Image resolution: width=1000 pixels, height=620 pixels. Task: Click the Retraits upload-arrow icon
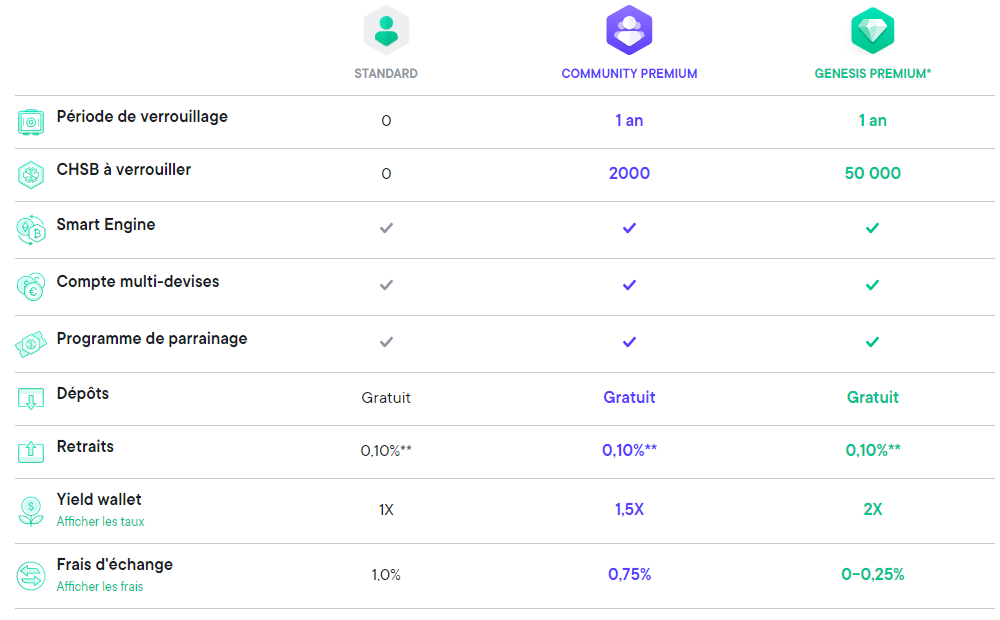[31, 452]
